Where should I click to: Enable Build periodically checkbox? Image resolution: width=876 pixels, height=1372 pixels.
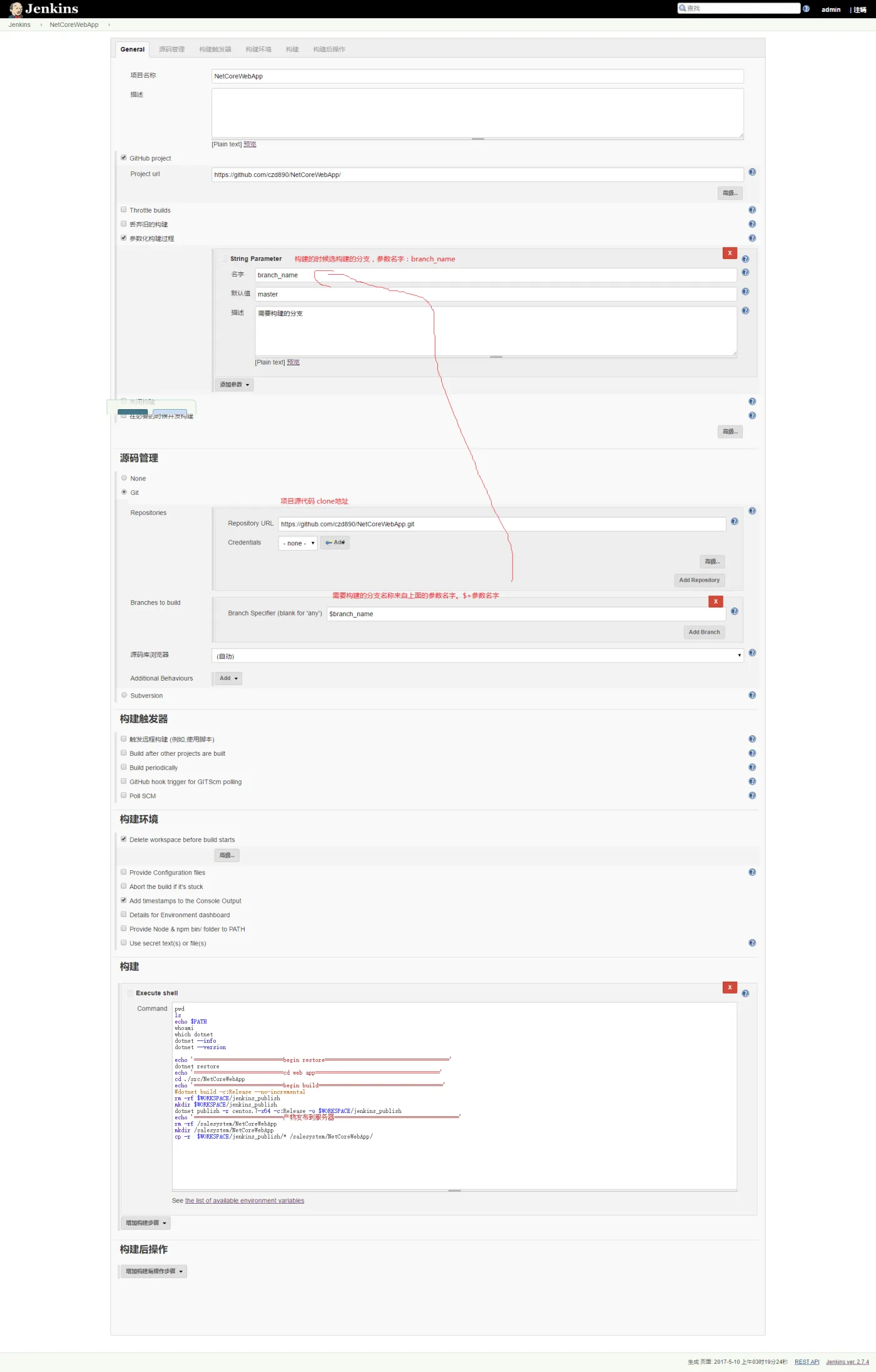coord(124,767)
